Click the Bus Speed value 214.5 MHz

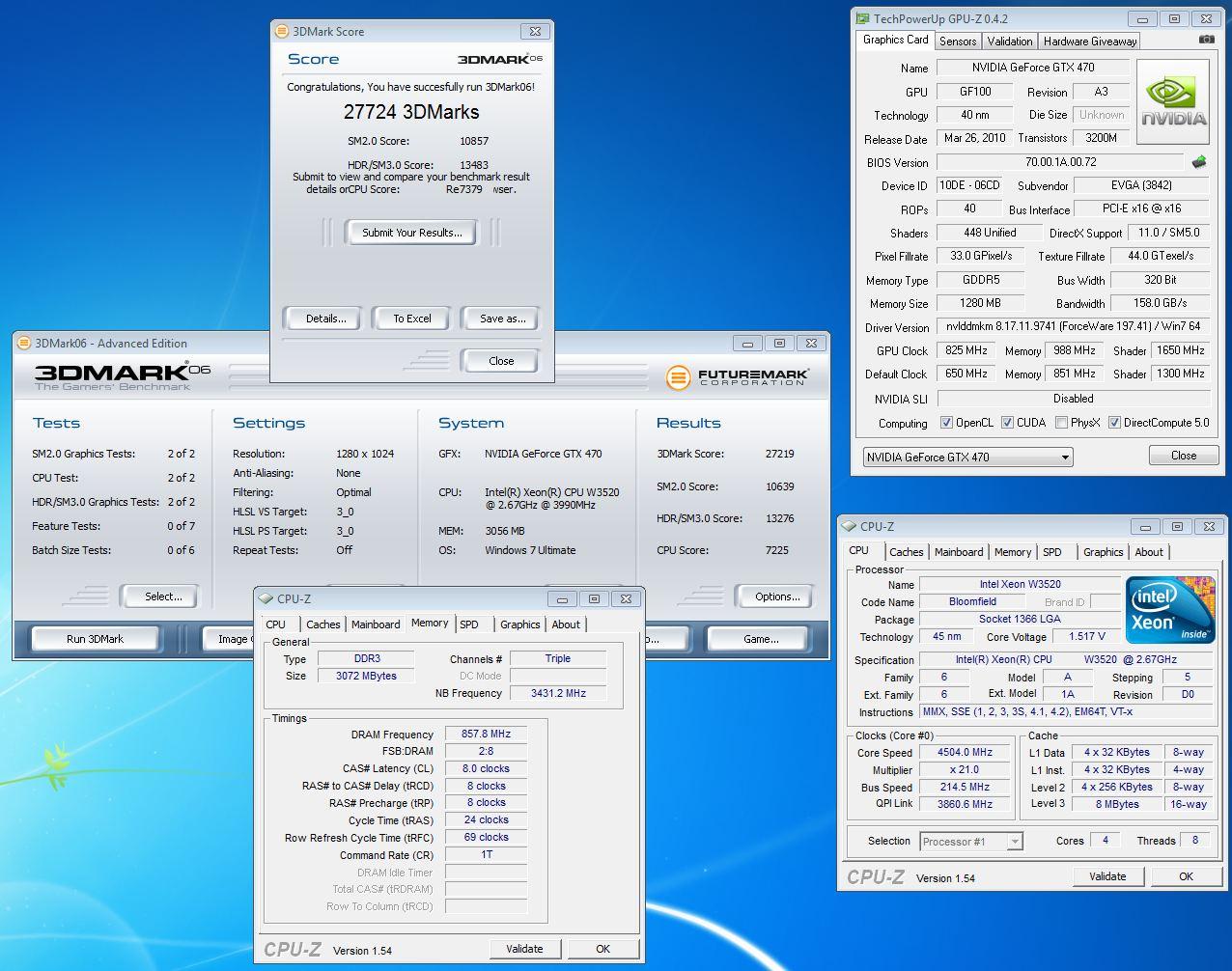(x=965, y=787)
